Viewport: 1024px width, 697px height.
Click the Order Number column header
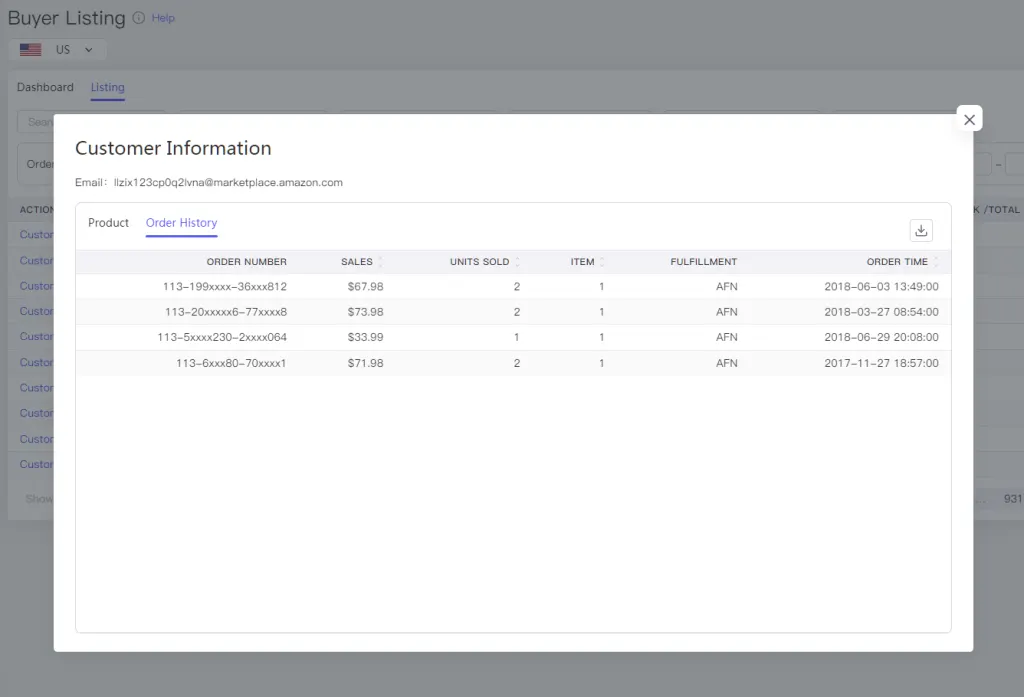246,262
